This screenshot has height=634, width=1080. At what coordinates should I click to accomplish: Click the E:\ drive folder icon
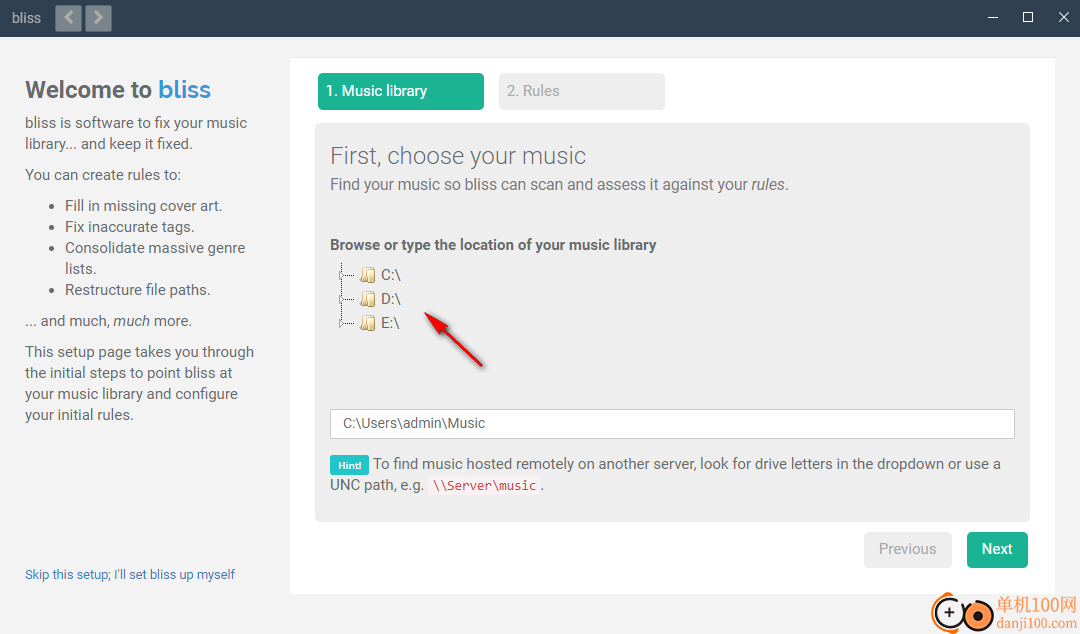click(x=368, y=323)
